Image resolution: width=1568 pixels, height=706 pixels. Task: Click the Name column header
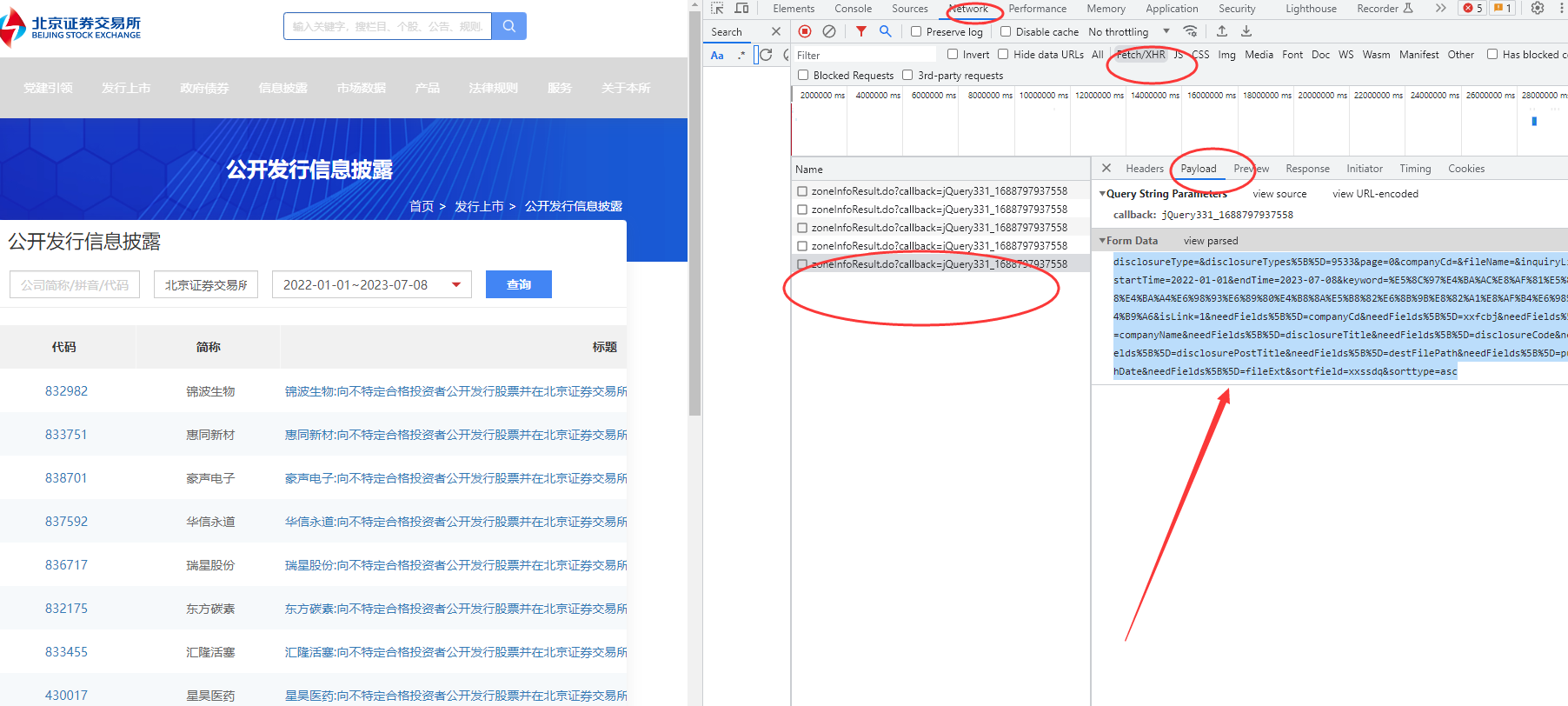pos(940,169)
